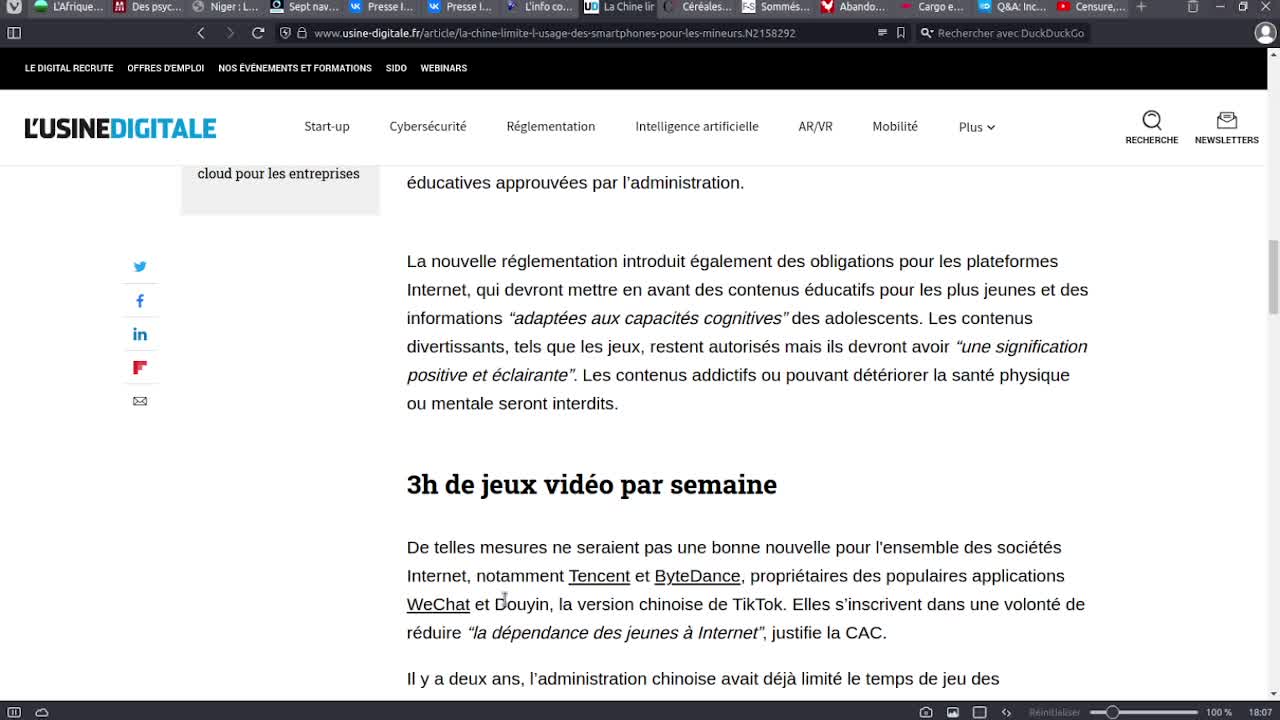Click the L'Usine Digitale logo

point(120,128)
